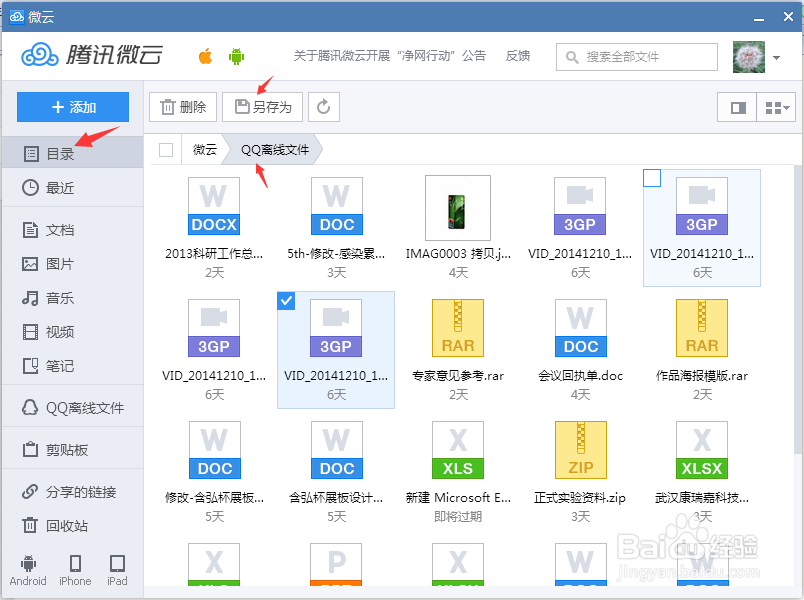Select the 正式实验资料.zip file icon
This screenshot has width=804, height=600.
(580, 450)
